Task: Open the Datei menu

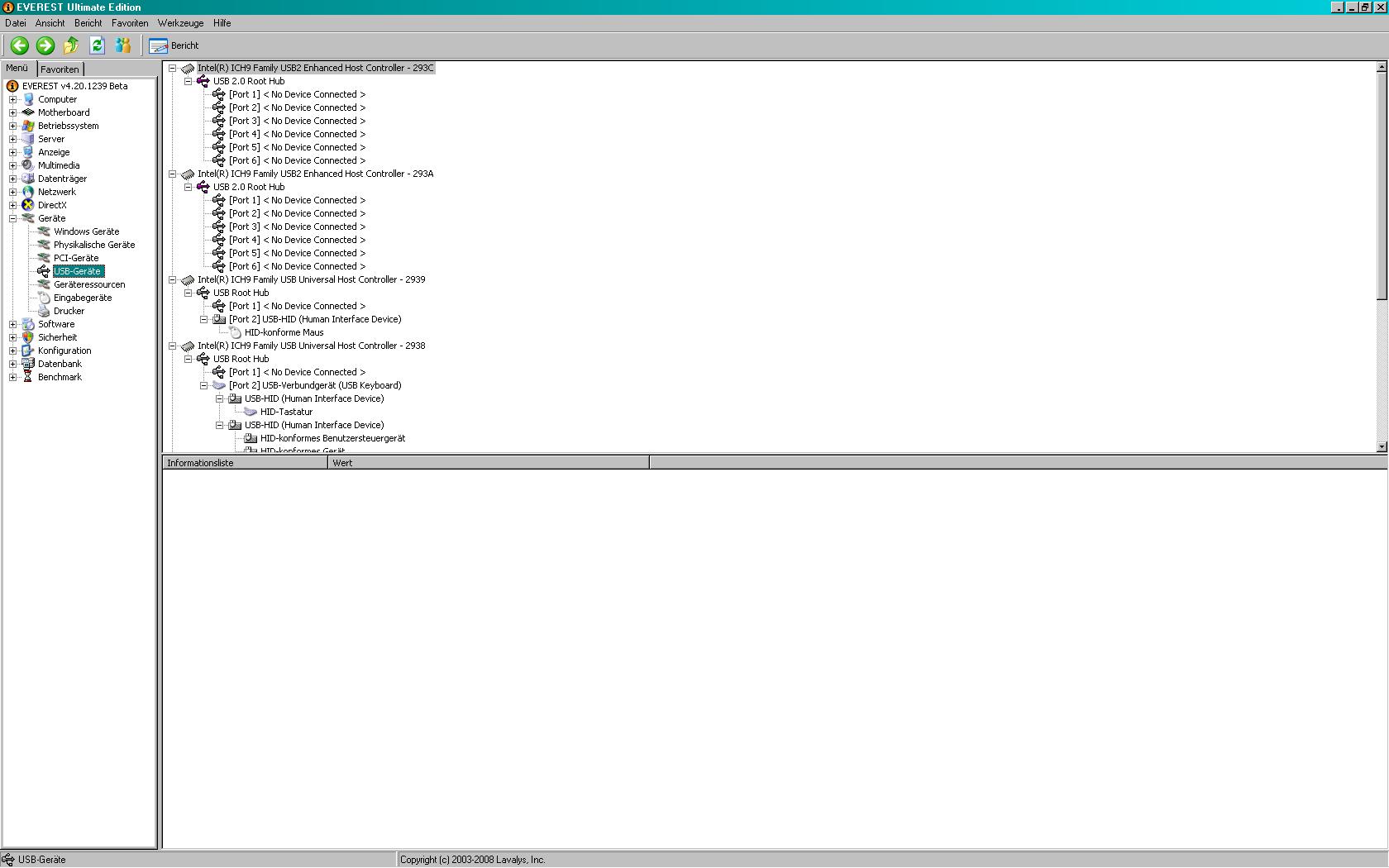Action: point(16,23)
